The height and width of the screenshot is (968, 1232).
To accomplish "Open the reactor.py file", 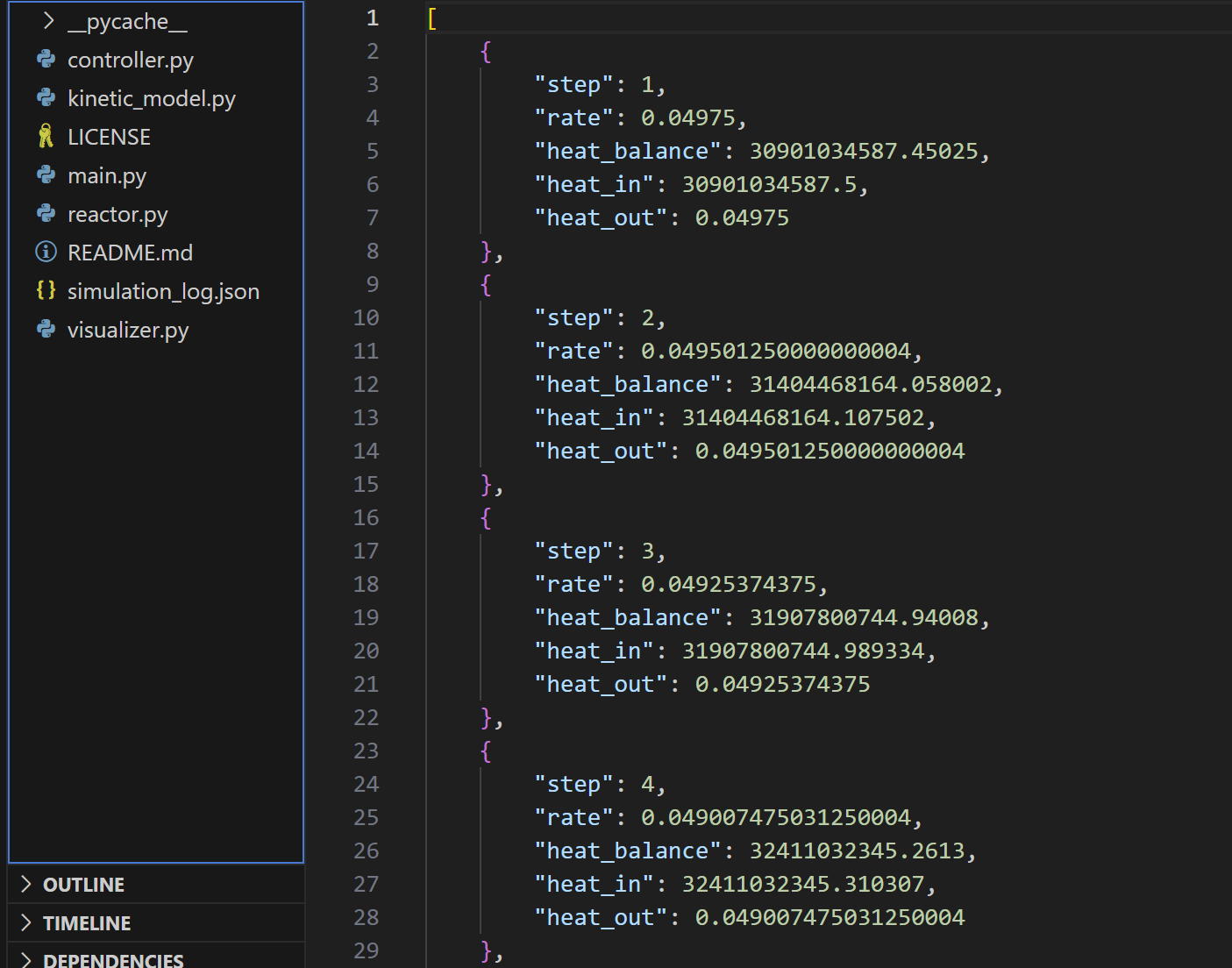I will pos(118,214).
